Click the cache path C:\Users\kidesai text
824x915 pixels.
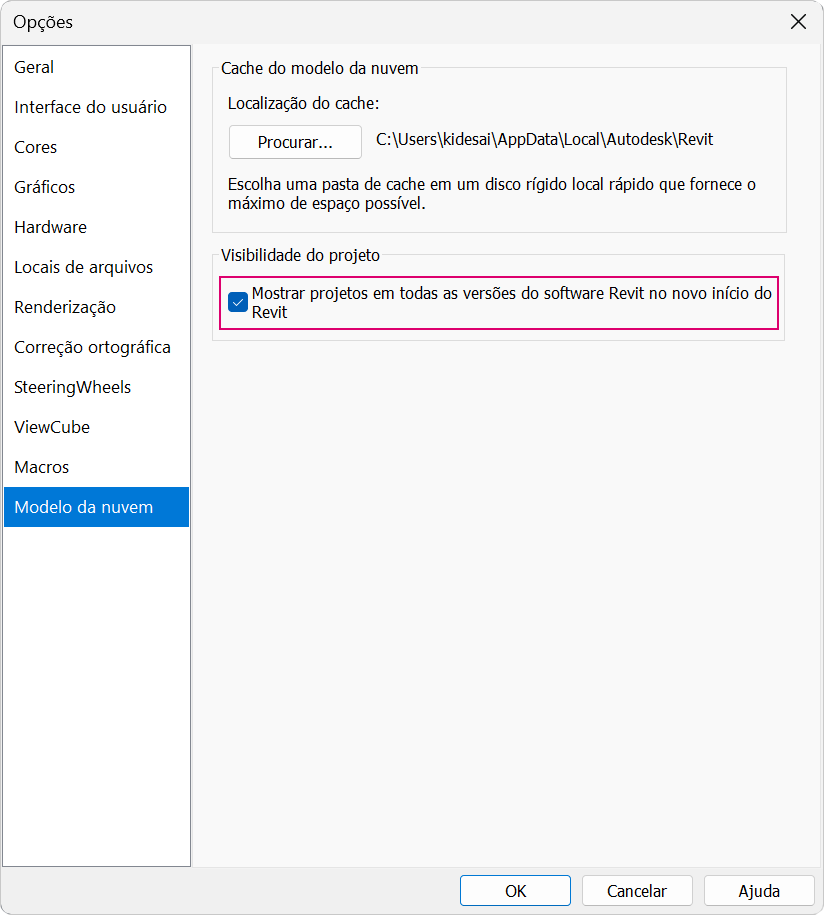pos(544,140)
